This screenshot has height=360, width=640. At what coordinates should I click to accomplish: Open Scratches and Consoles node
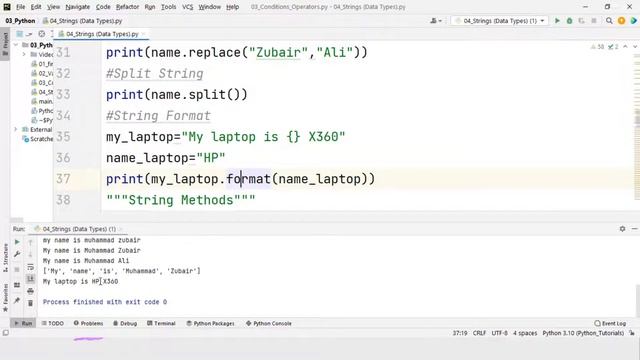(x=38, y=139)
